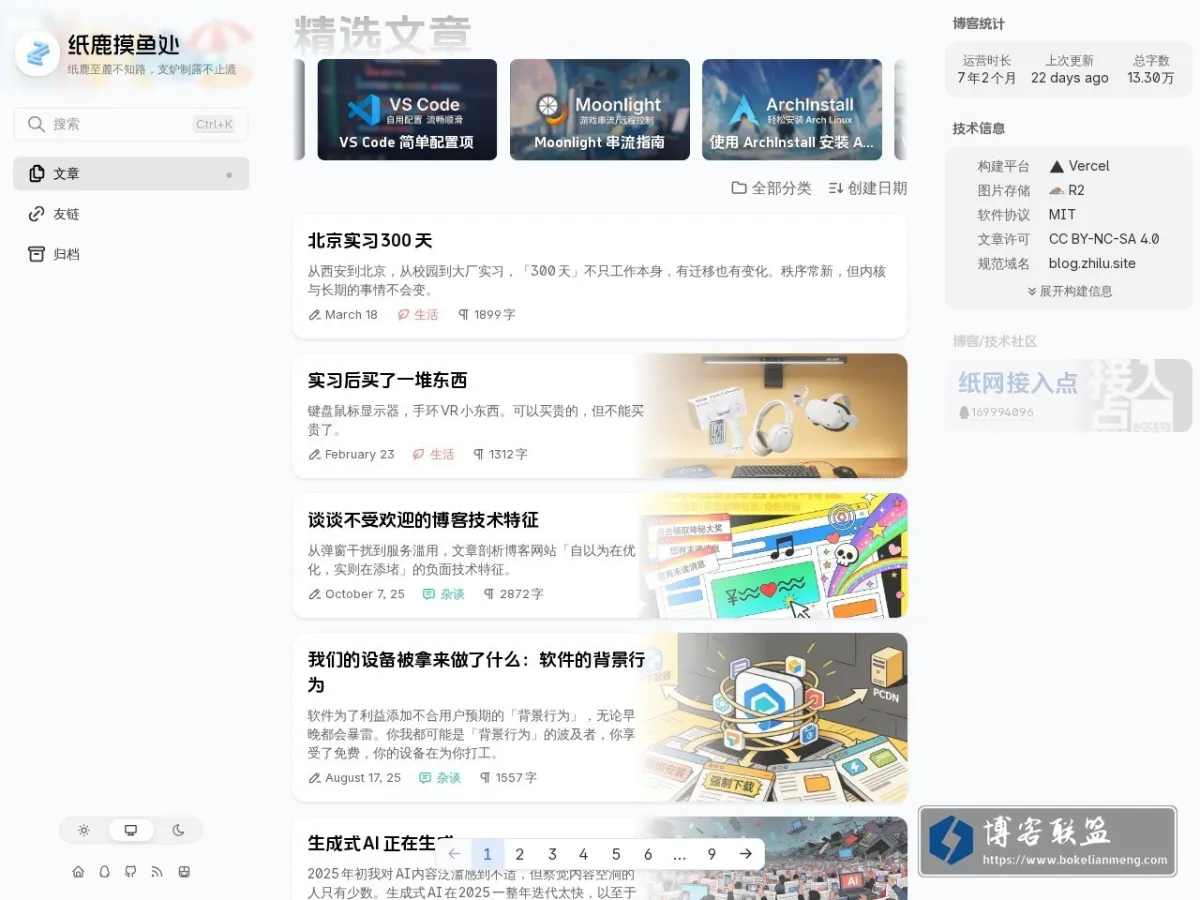Click the paragraph icon beside 1899 字
This screenshot has width=1200, height=900.
[463, 315]
